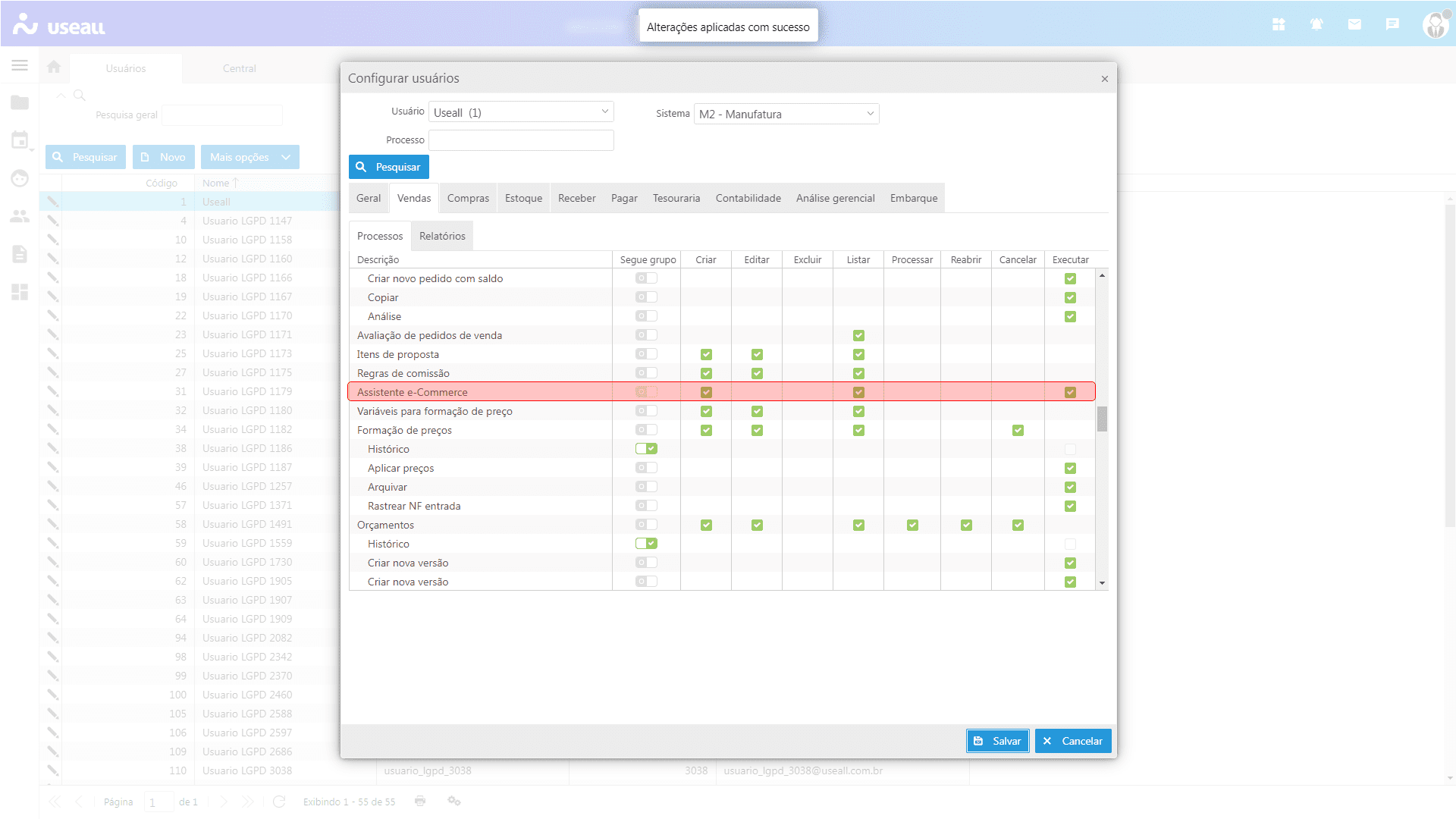The height and width of the screenshot is (819, 1456).
Task: Uncheck Criar for Assistente e-Commerce
Action: 706,393
